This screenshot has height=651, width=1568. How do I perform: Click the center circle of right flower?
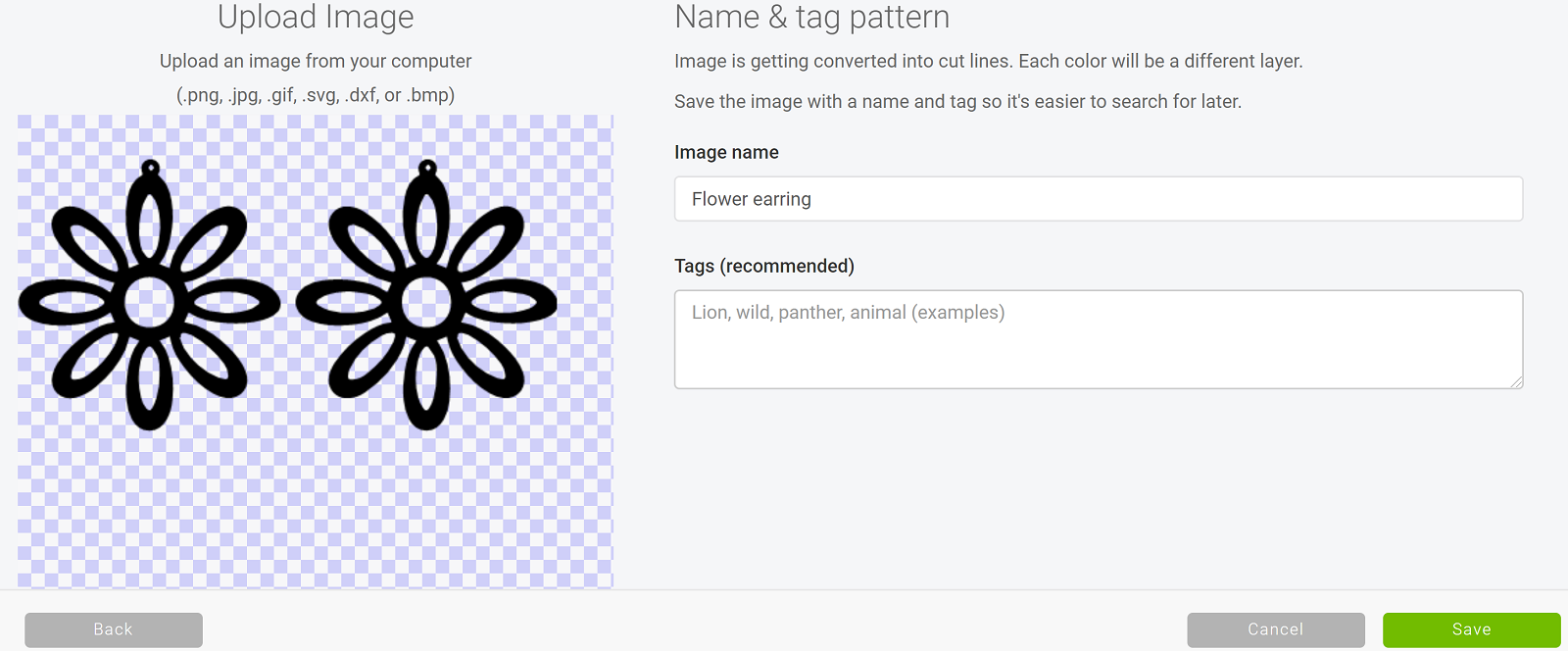point(427,302)
